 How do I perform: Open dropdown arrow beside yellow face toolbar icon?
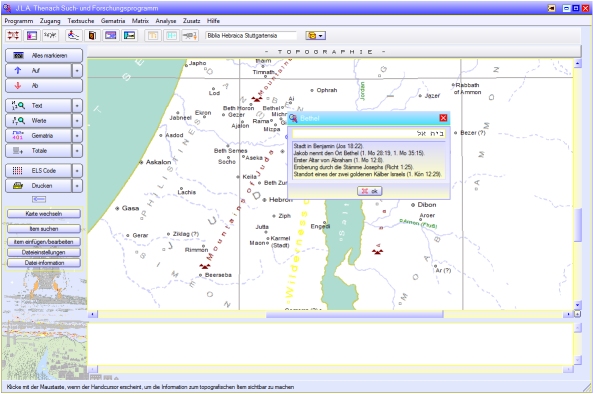coord(321,36)
